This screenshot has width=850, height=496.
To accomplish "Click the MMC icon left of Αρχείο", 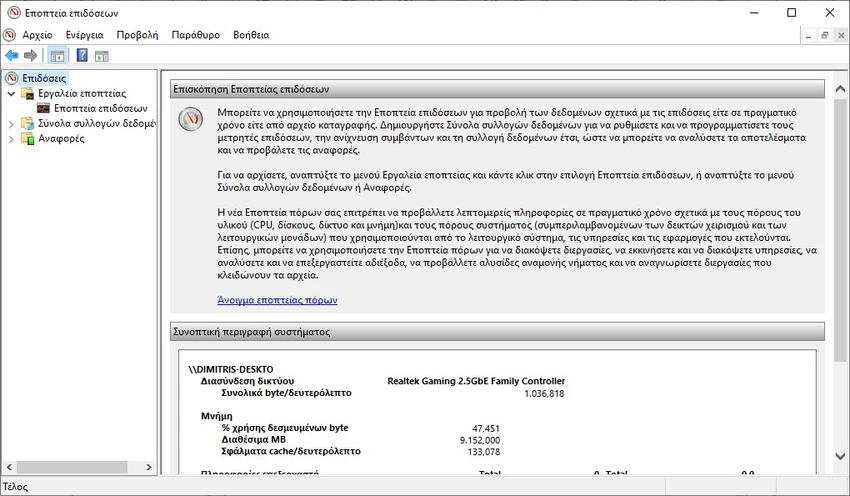I will pos(9,35).
